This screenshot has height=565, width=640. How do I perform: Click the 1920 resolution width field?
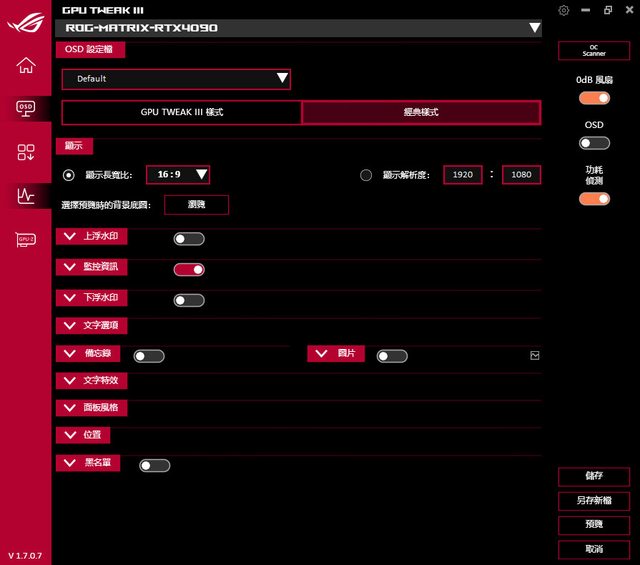pyautogui.click(x=463, y=175)
